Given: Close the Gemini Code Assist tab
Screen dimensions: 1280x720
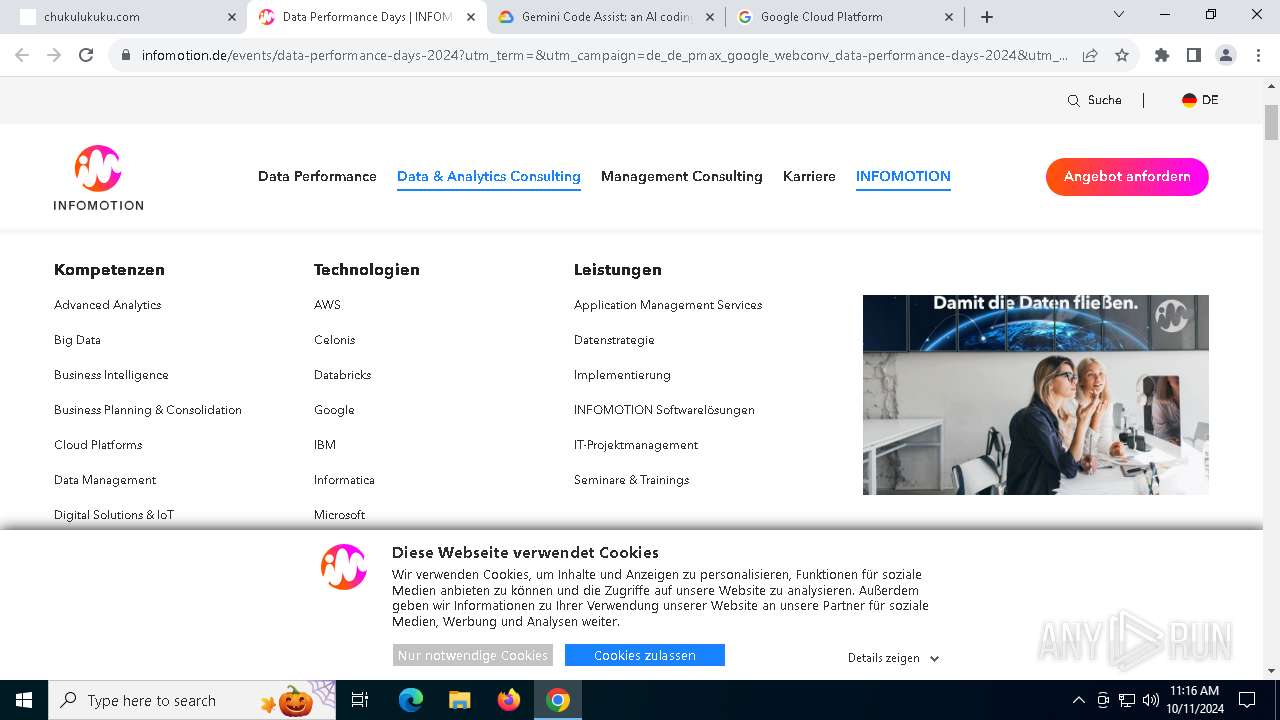Looking at the screenshot, I should pyautogui.click(x=710, y=17).
